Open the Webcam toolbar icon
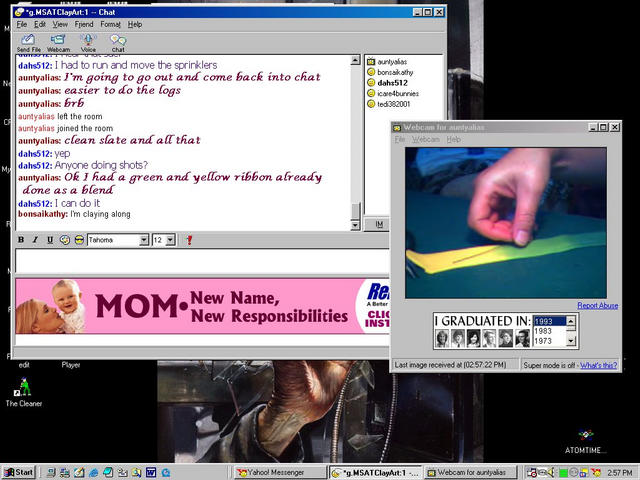Image resolution: width=640 pixels, height=480 pixels. point(58,43)
